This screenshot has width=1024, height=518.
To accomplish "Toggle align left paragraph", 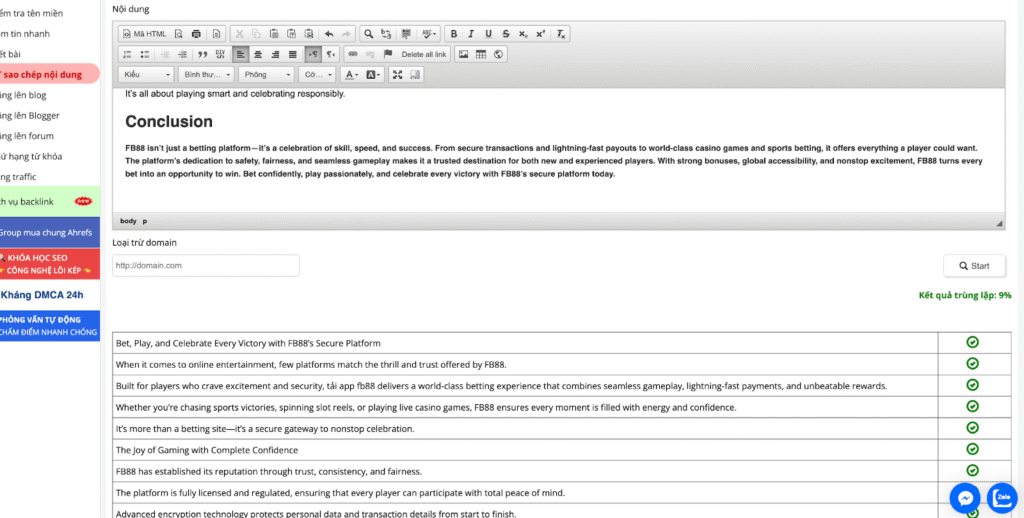I will [240, 54].
